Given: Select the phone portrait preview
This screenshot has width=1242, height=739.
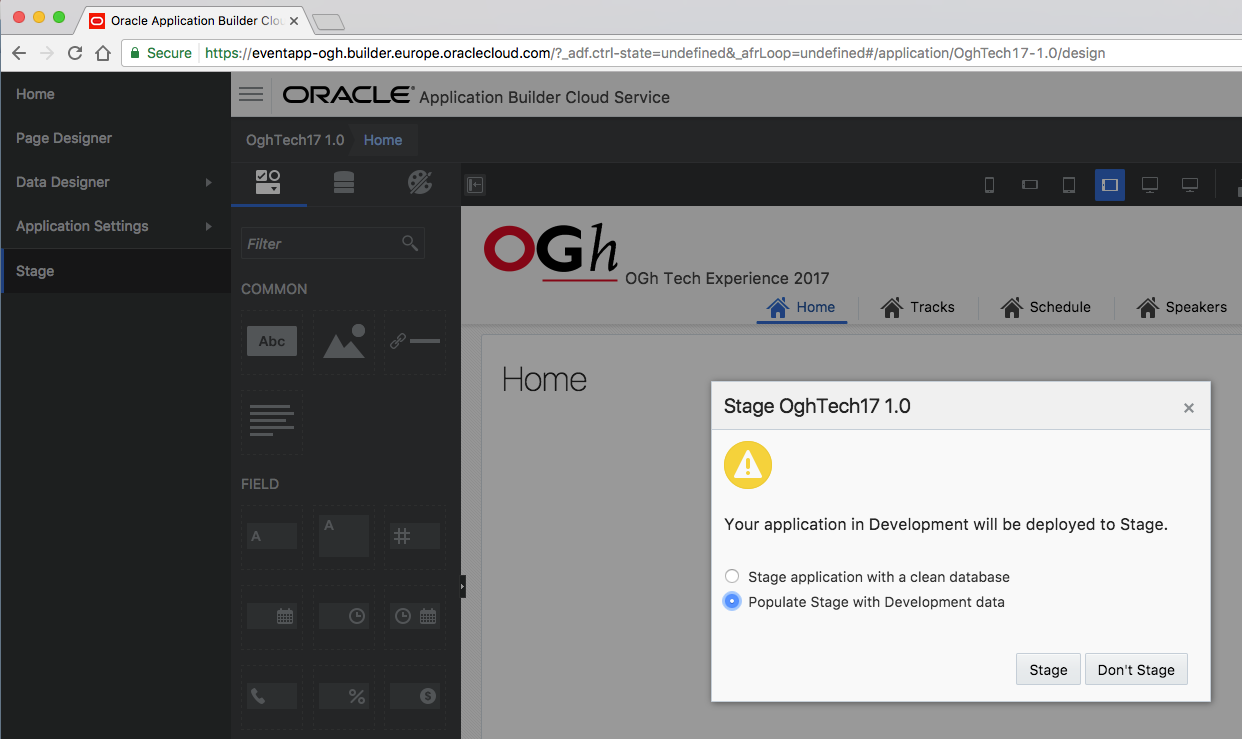Looking at the screenshot, I should (989, 185).
